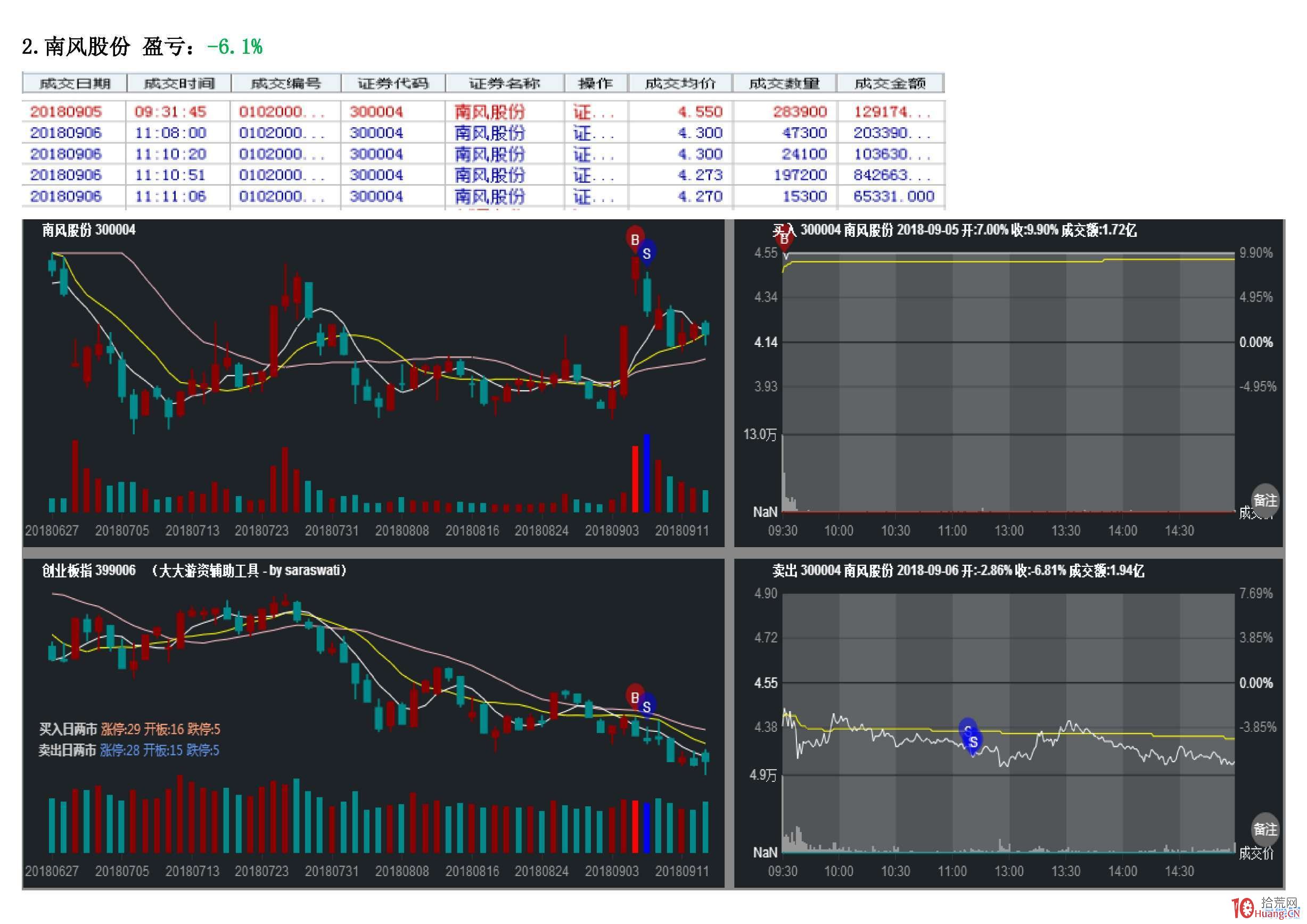The height and width of the screenshot is (924, 1307).
Task: Click the 备注 button on buy intraday chart
Action: pyautogui.click(x=1264, y=501)
